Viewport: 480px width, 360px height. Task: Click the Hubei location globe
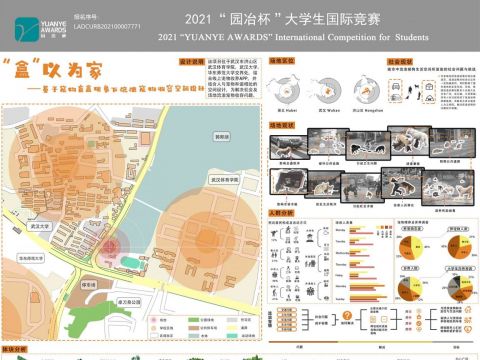286,91
